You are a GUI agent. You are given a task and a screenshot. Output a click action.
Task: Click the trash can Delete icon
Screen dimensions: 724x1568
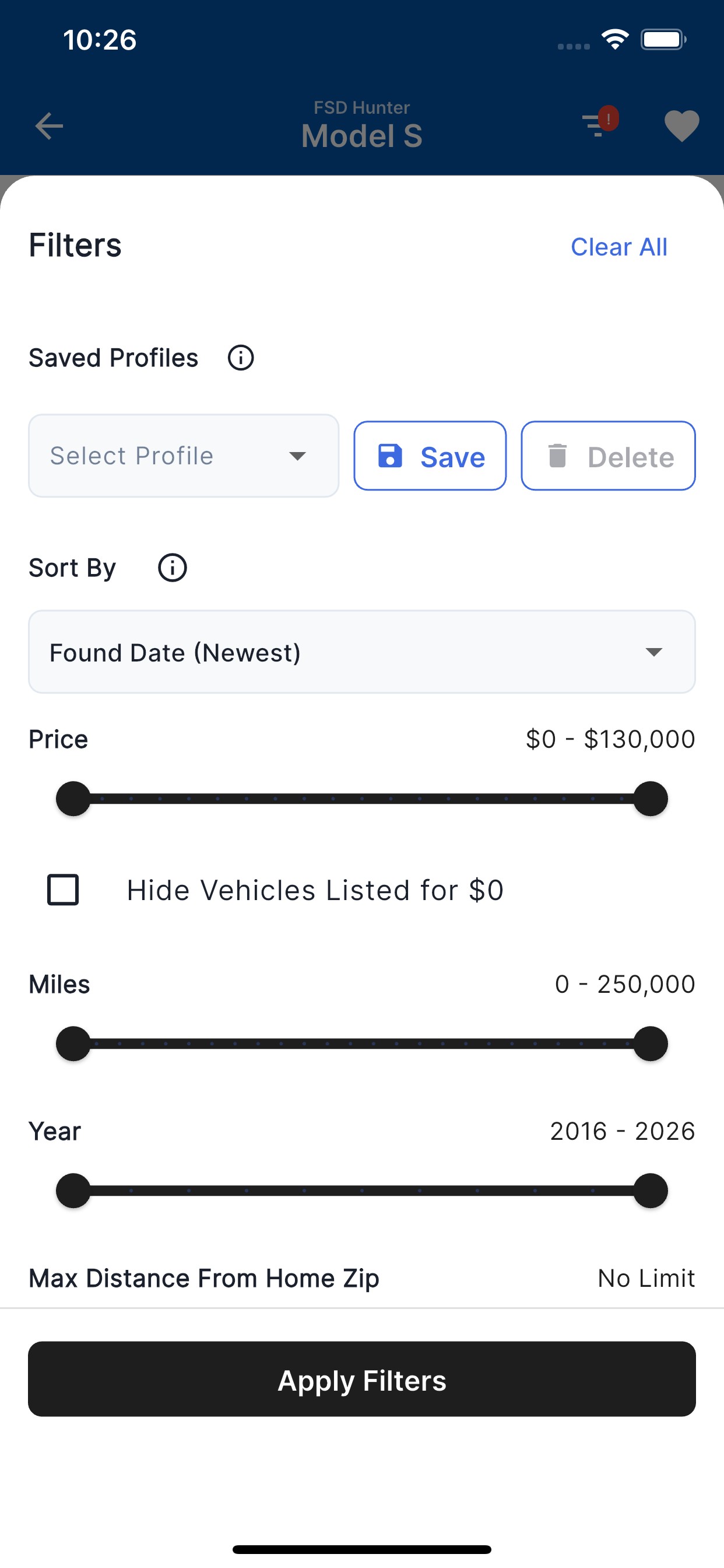[x=557, y=456]
